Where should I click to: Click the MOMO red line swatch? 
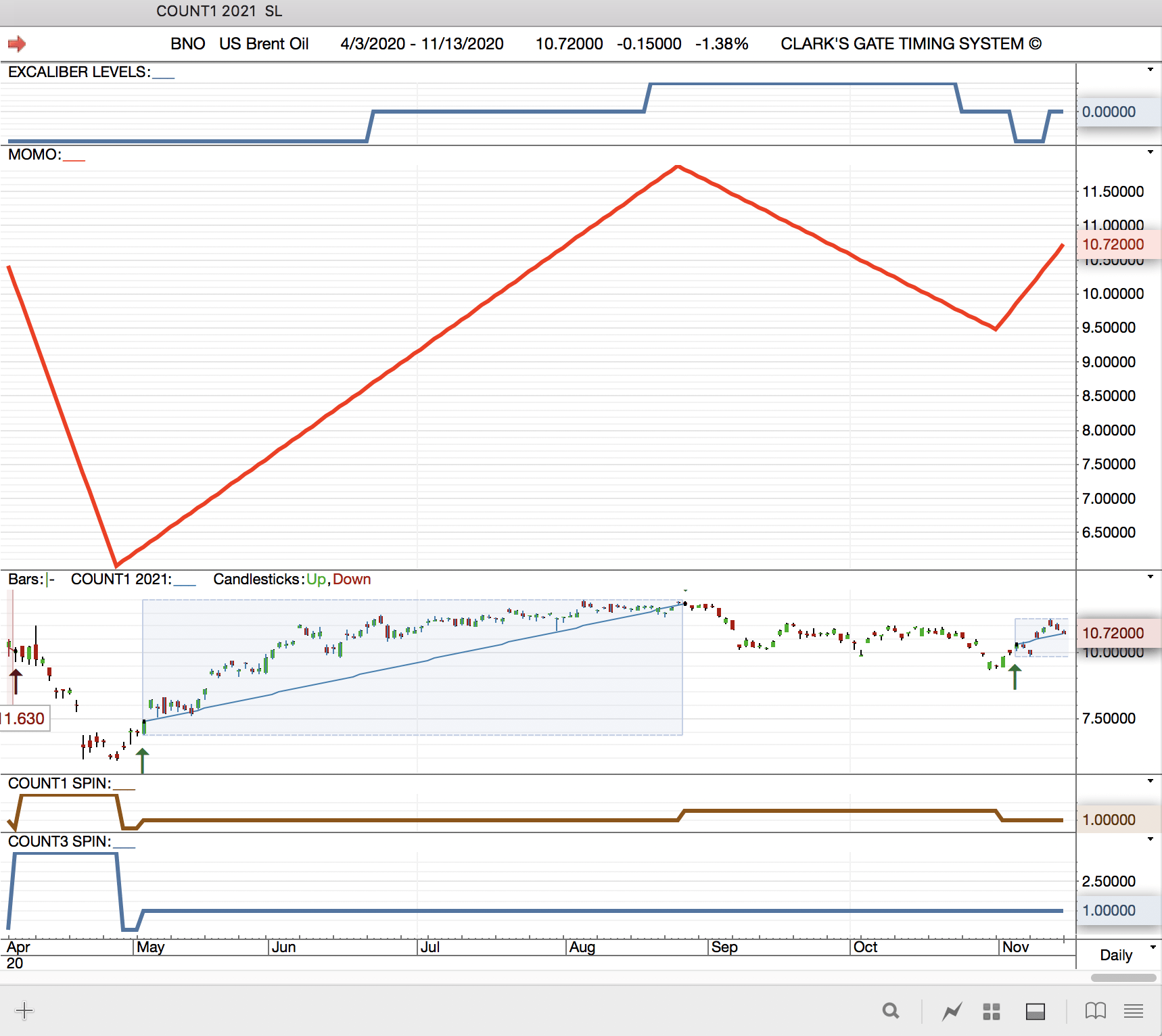coord(74,160)
